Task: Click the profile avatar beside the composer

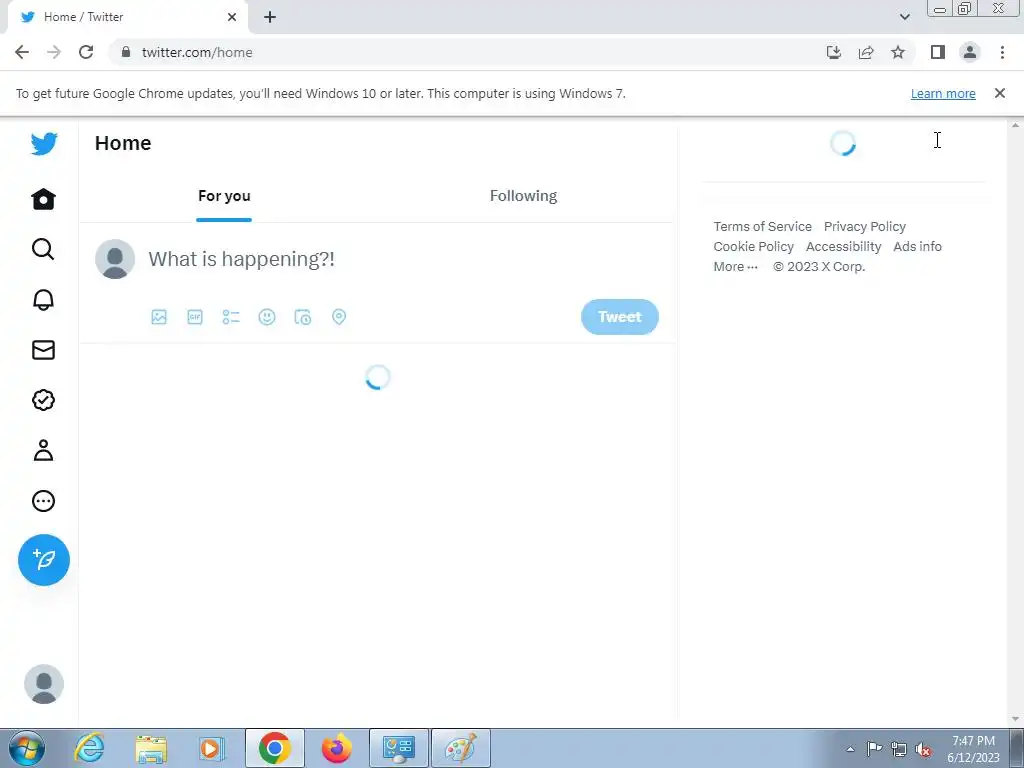Action: (115, 259)
